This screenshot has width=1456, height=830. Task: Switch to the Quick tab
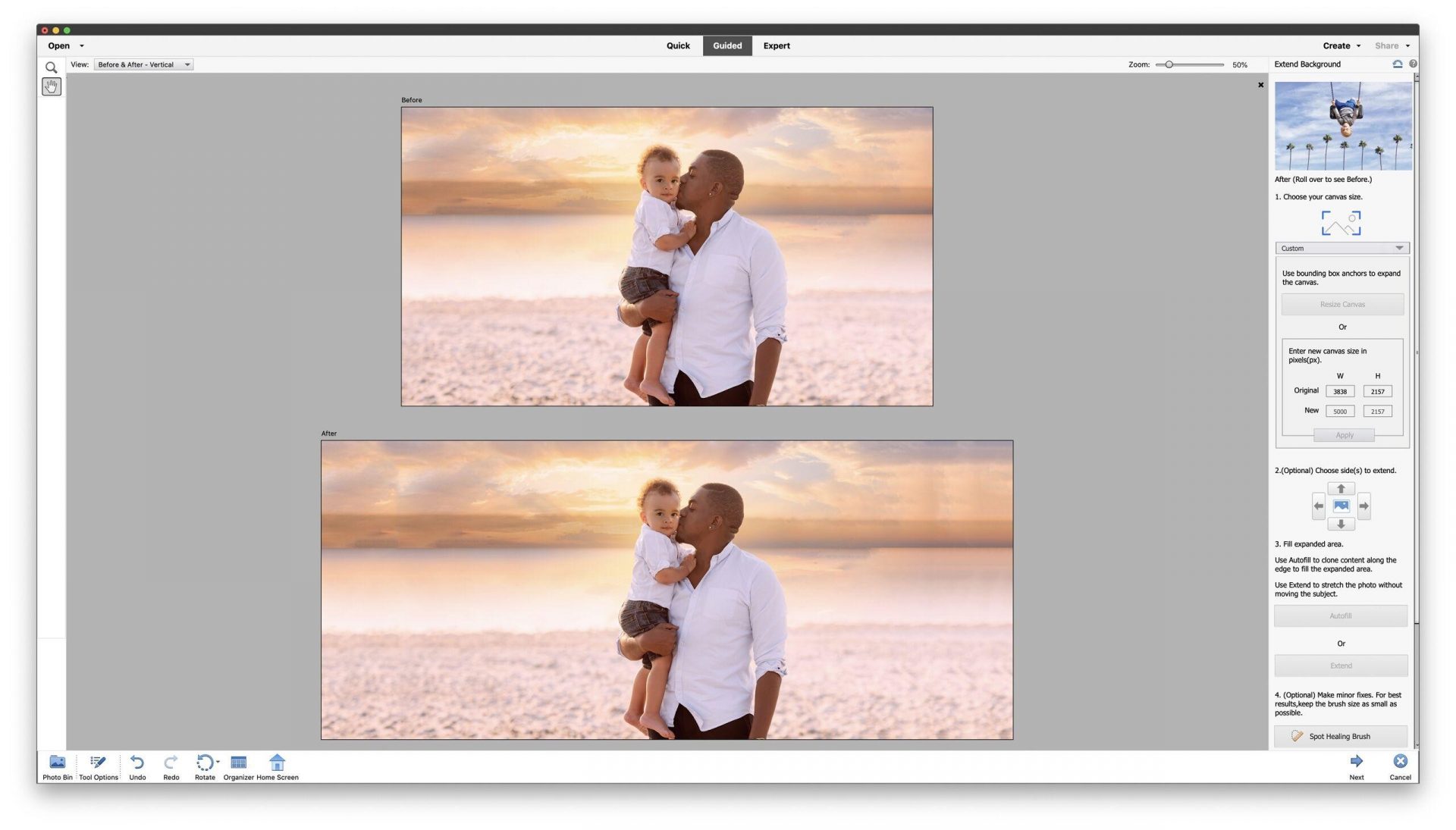pyautogui.click(x=677, y=45)
